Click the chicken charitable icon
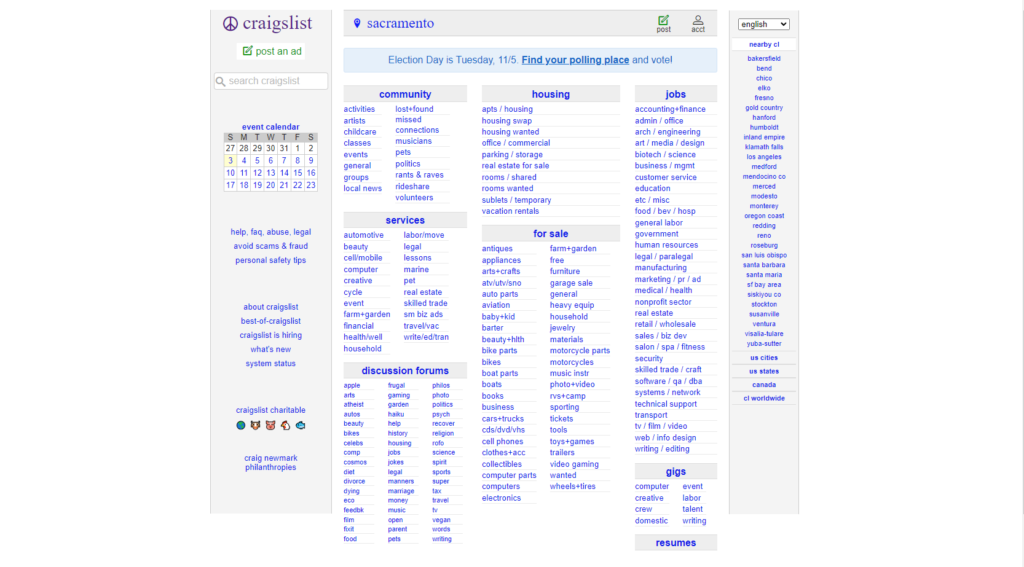 (x=285, y=425)
